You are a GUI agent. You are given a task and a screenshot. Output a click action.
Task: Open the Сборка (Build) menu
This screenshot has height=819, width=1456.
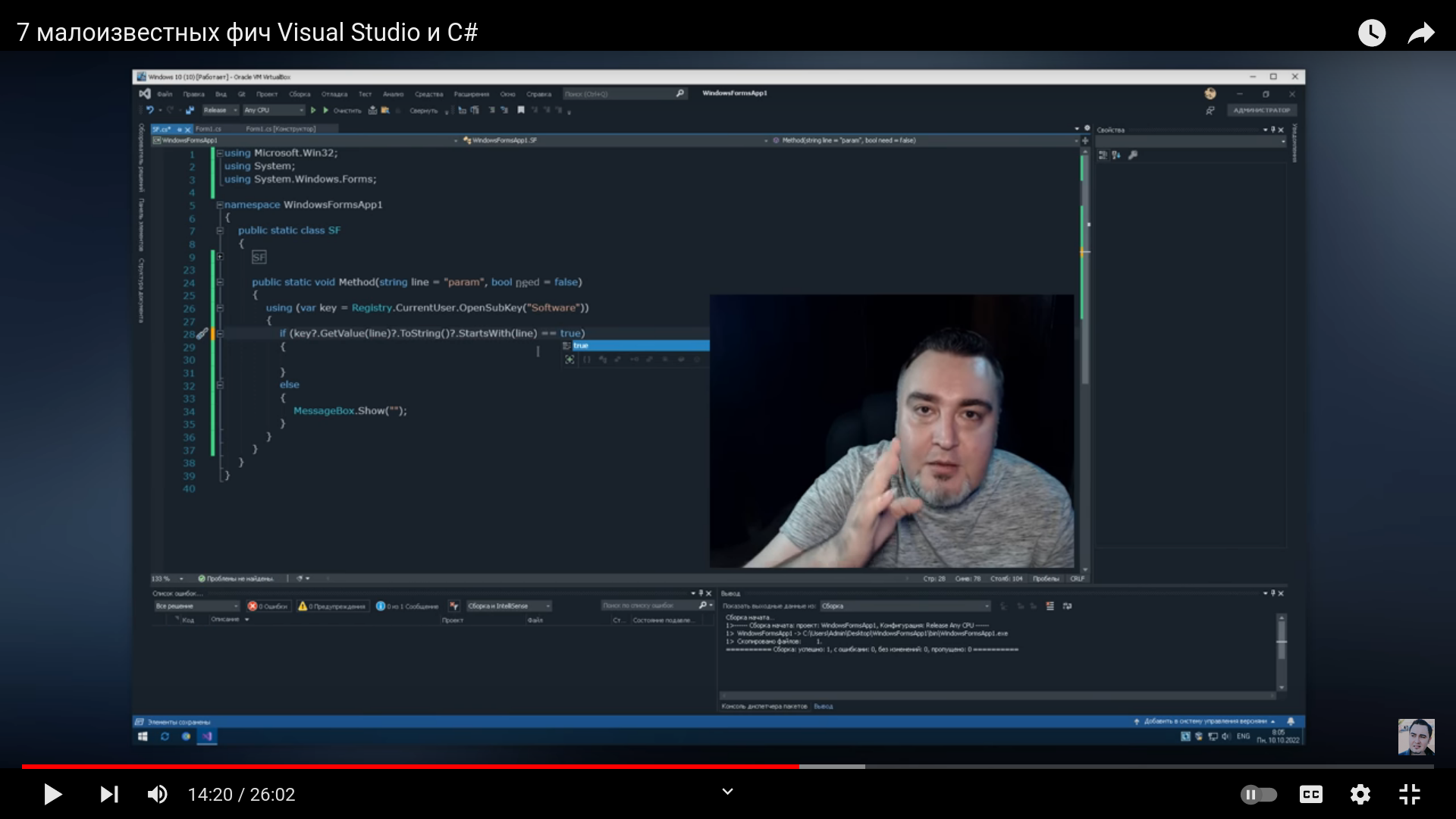pyautogui.click(x=300, y=94)
